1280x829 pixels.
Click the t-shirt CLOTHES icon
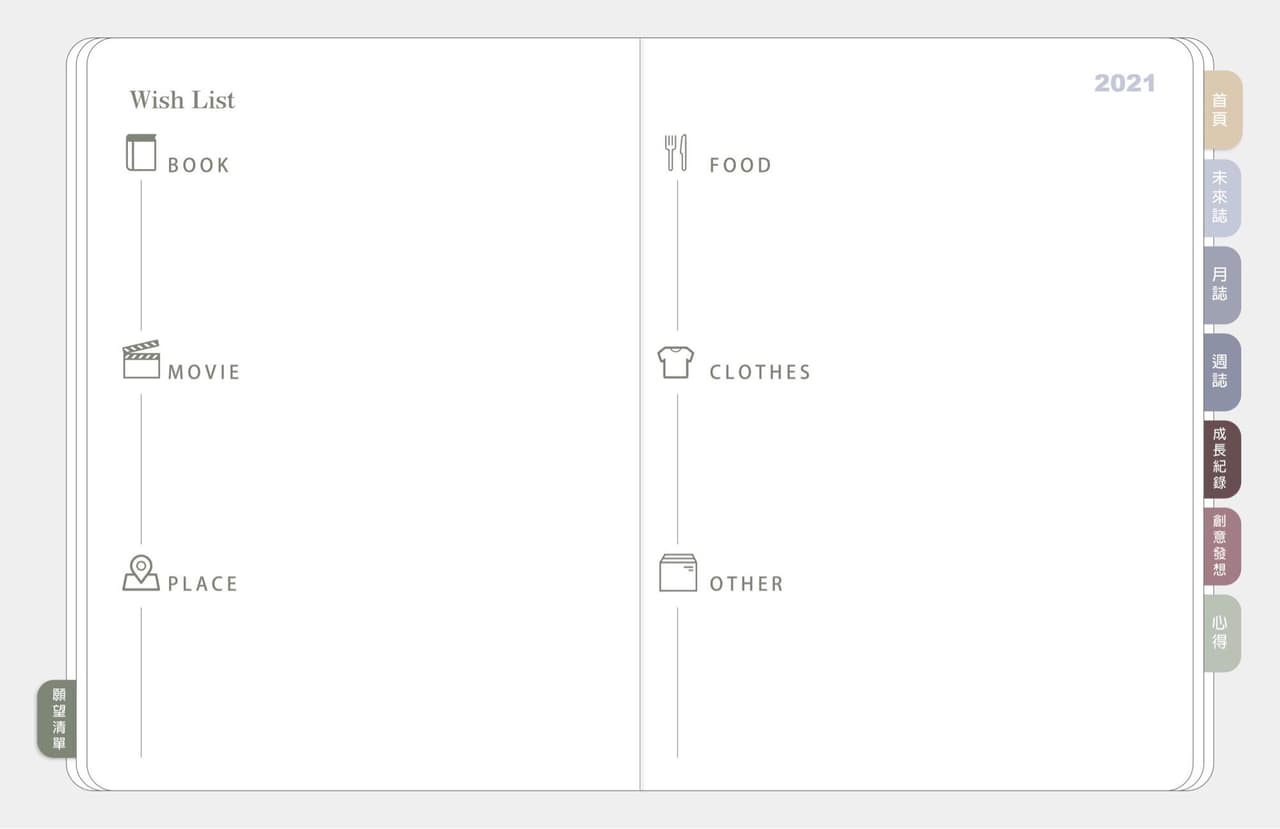tap(676, 362)
